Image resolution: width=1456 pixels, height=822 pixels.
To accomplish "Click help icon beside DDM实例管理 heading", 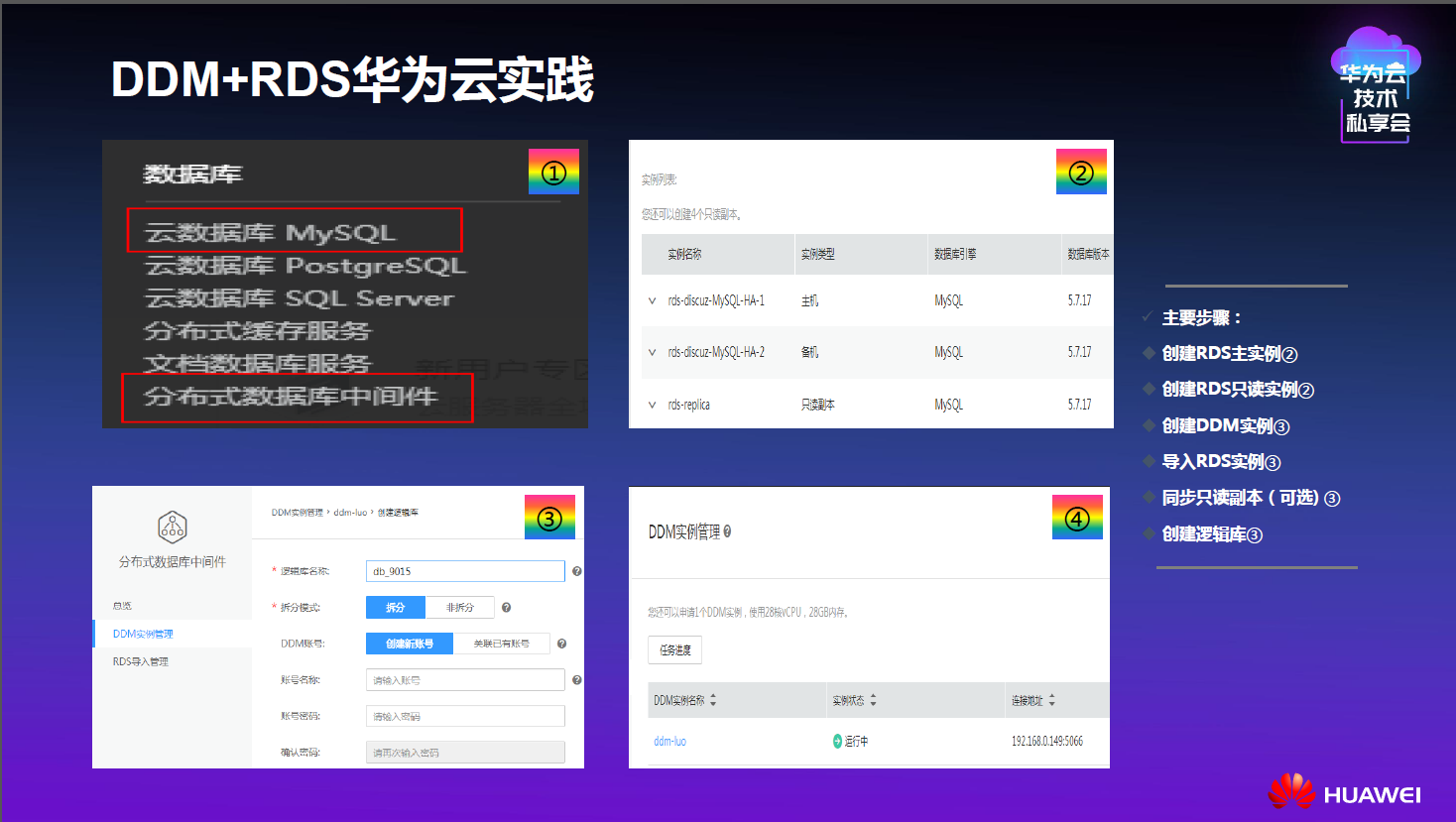I will coord(727,531).
